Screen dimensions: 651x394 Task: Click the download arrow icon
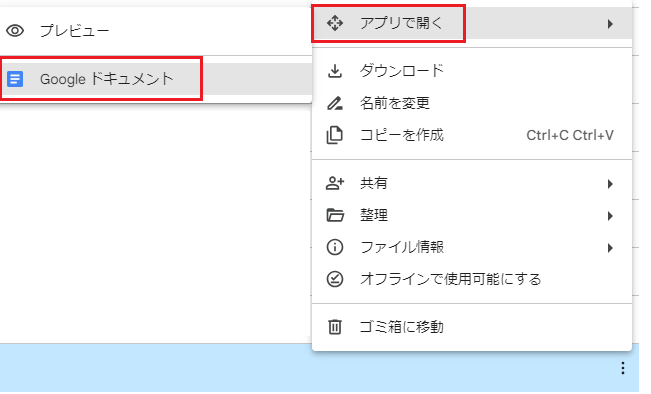(335, 71)
